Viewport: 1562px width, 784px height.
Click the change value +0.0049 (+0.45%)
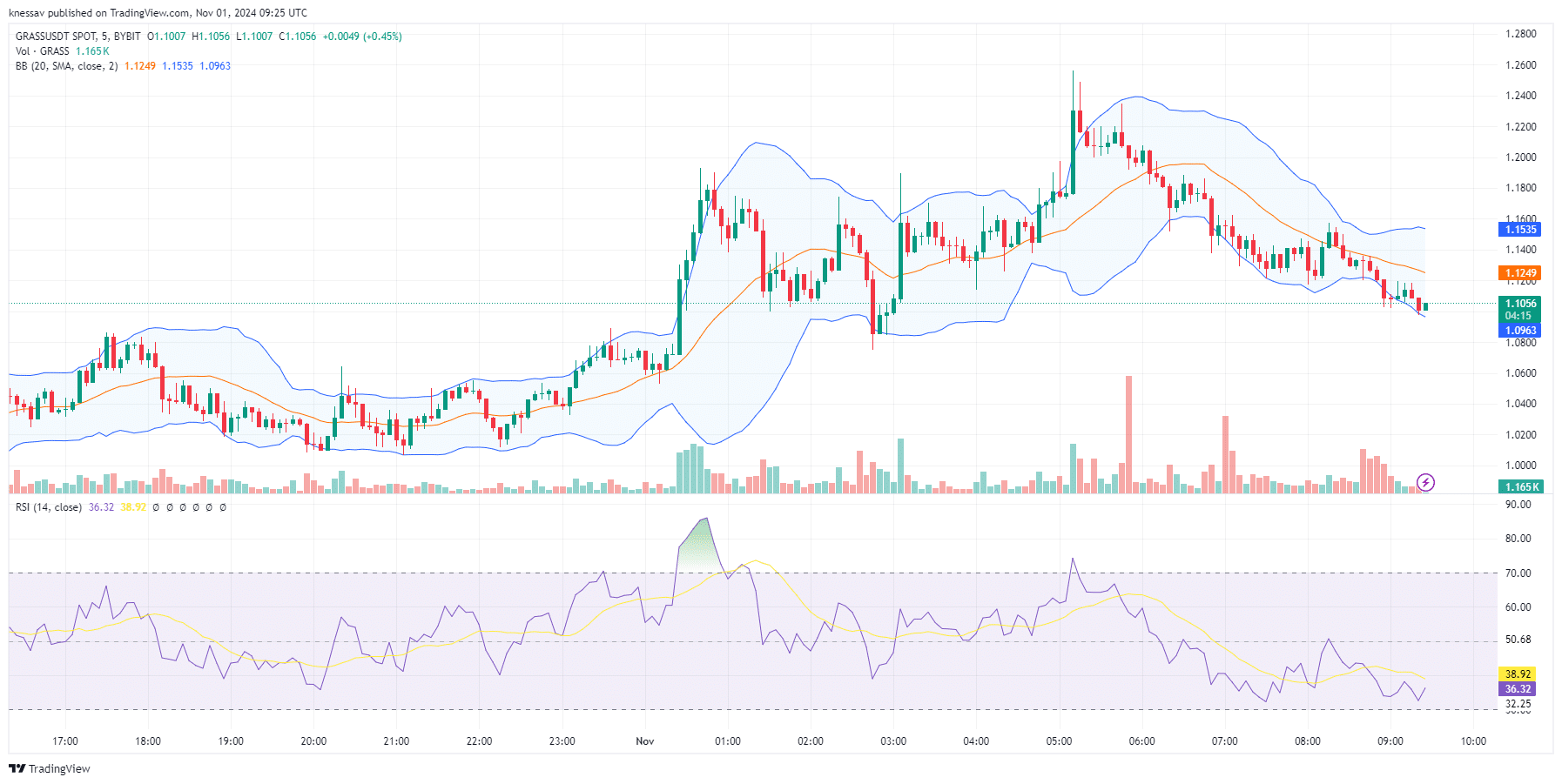click(362, 37)
